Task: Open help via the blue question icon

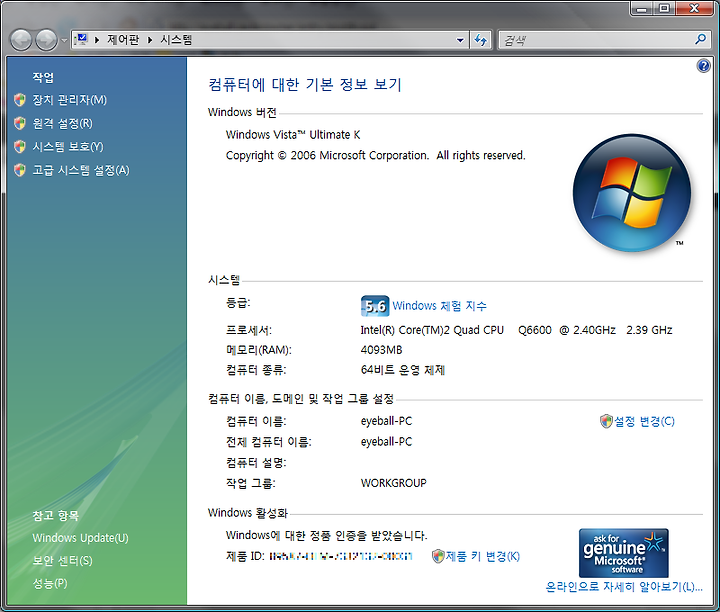Action: pyautogui.click(x=703, y=66)
